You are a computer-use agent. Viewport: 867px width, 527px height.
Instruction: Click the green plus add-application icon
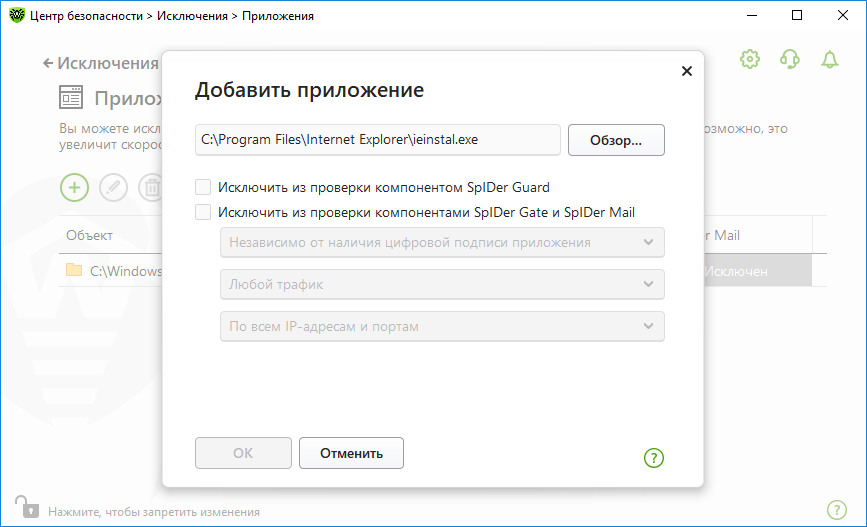tap(74, 187)
